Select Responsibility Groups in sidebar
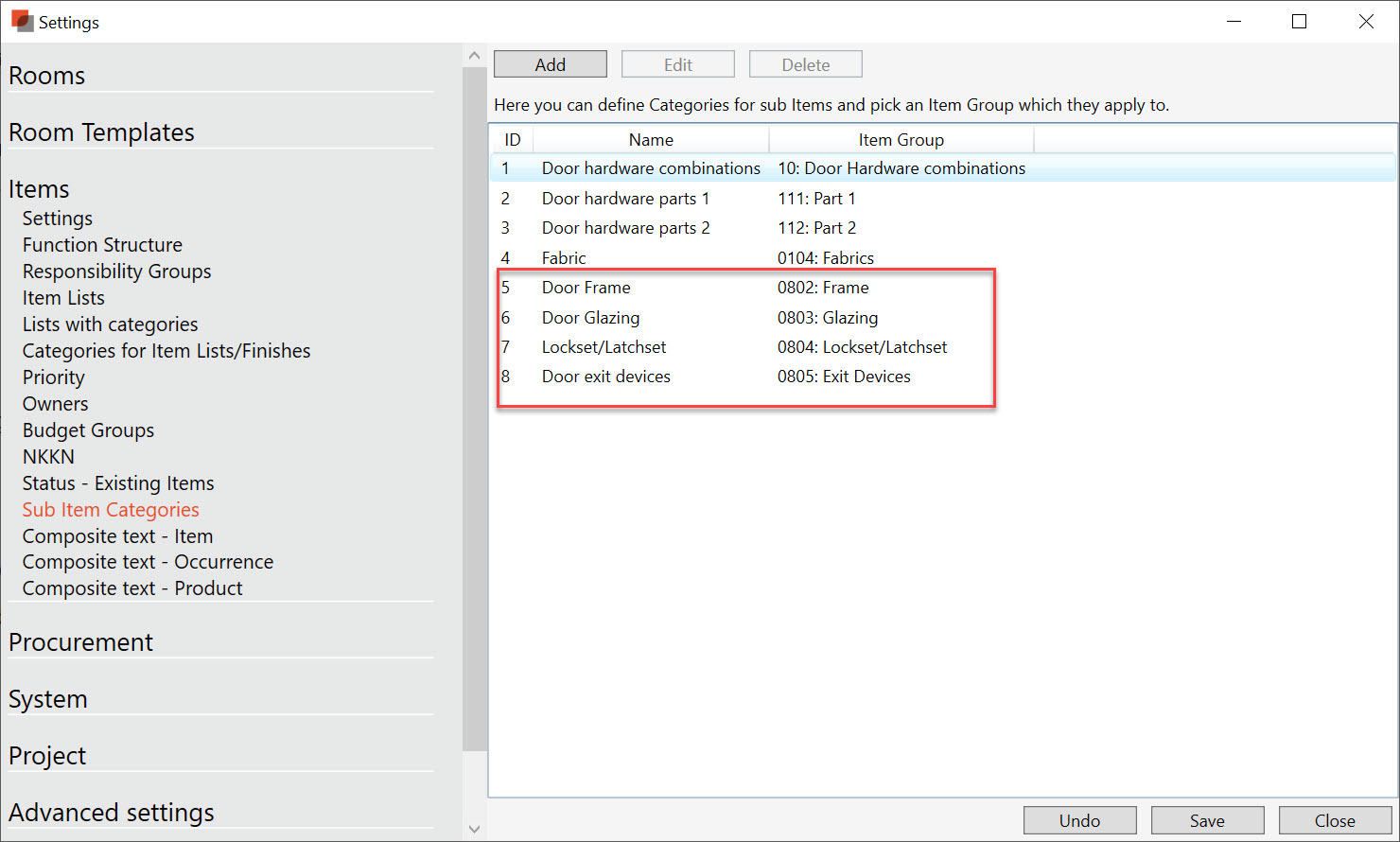 [x=116, y=272]
